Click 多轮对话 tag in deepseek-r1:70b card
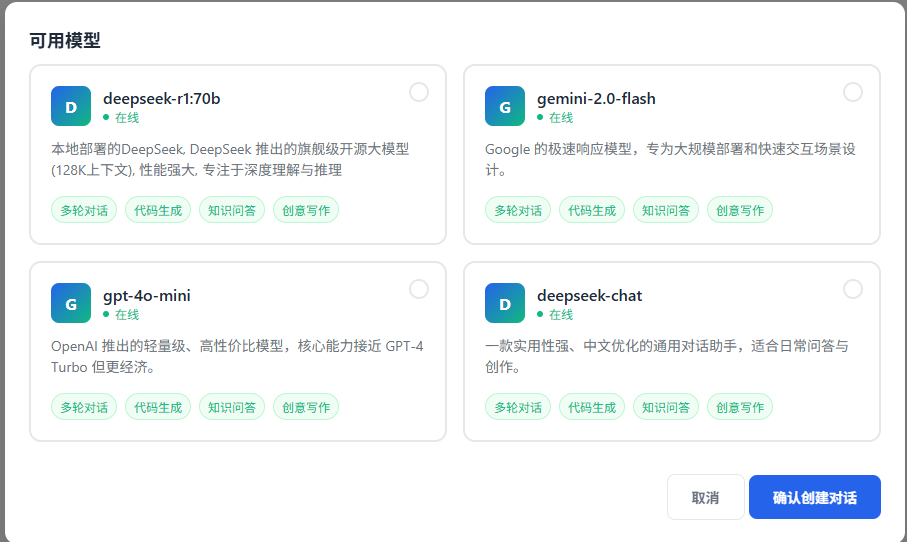The width and height of the screenshot is (907, 542). click(84, 210)
